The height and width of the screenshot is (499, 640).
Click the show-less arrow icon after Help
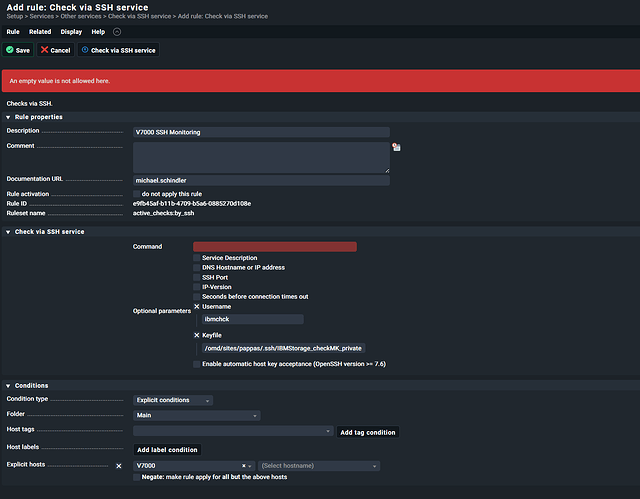pos(117,32)
